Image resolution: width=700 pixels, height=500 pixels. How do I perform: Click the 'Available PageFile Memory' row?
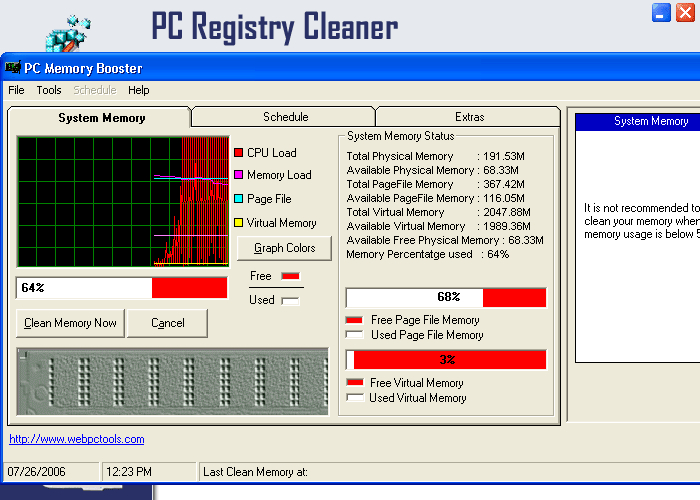pos(435,198)
